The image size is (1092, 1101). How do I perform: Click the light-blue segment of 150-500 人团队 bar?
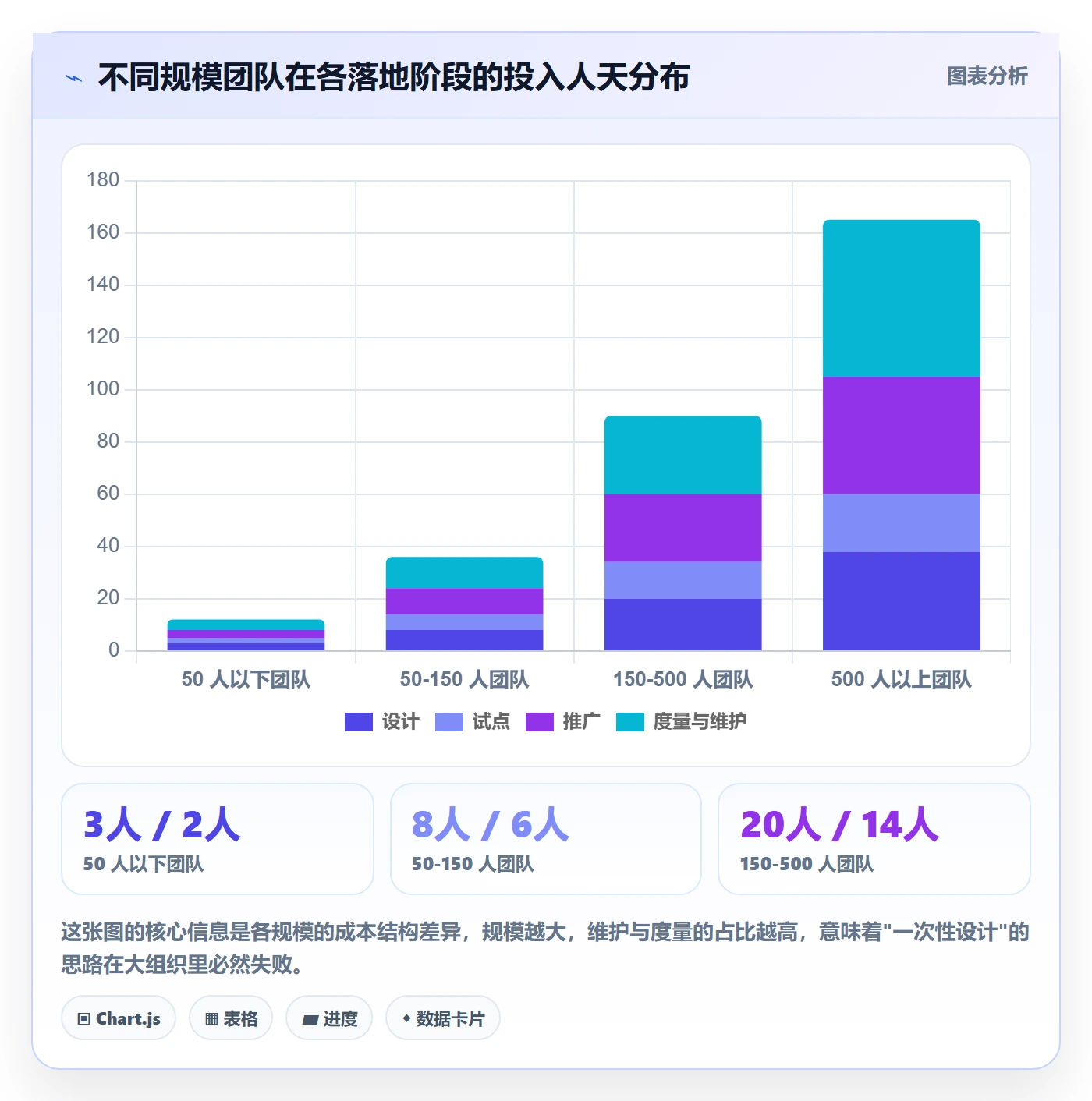click(x=683, y=580)
